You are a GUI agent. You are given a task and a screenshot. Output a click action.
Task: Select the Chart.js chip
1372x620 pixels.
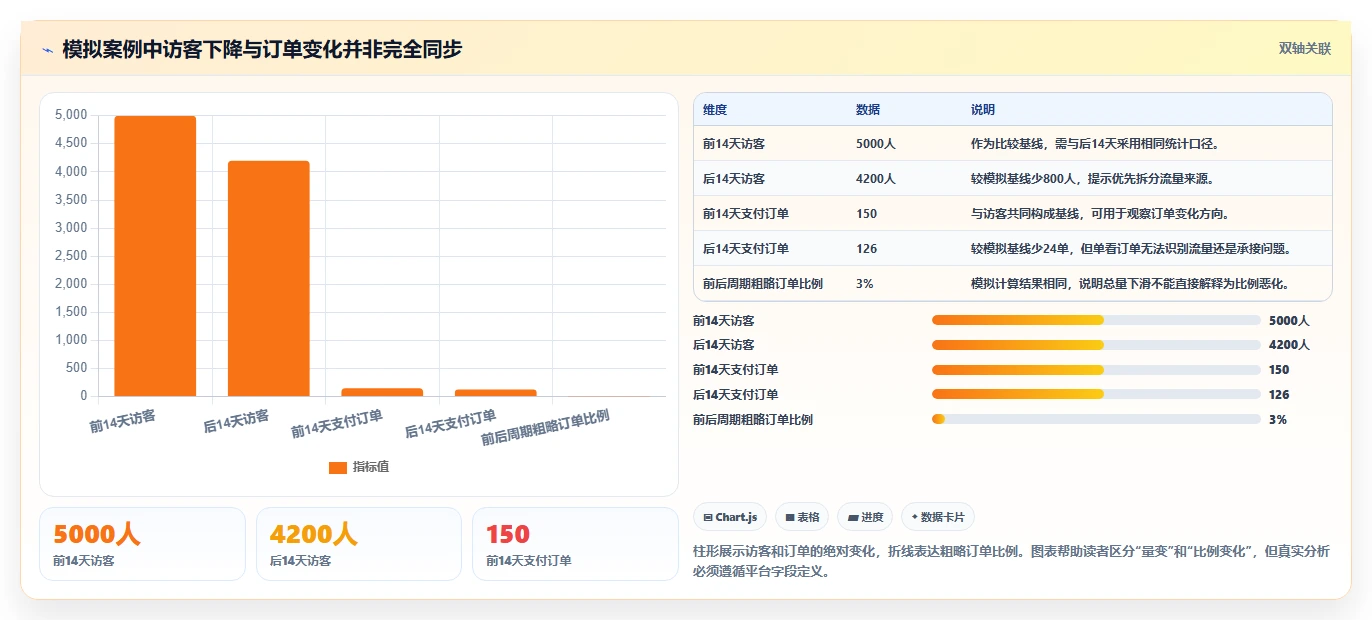730,517
